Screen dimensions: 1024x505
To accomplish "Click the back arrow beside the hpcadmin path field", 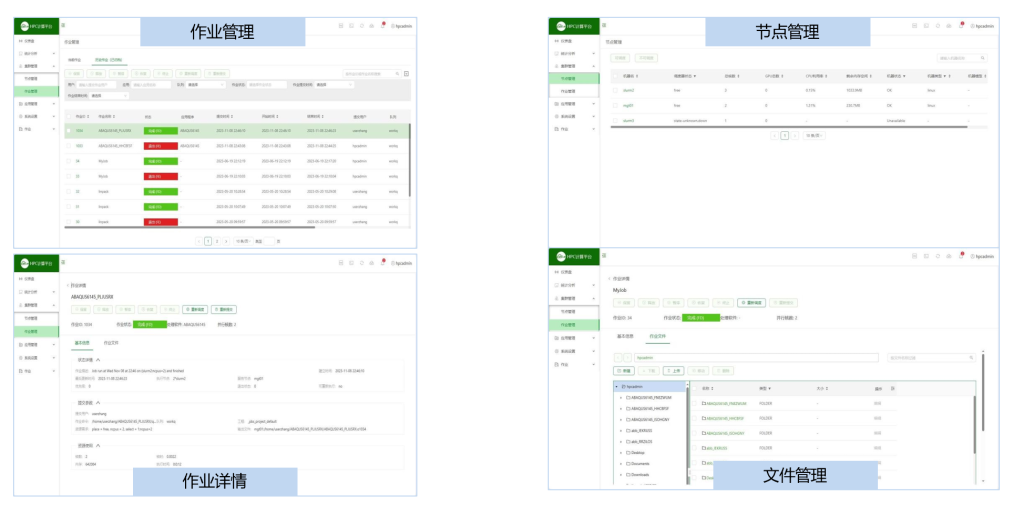I will point(616,357).
